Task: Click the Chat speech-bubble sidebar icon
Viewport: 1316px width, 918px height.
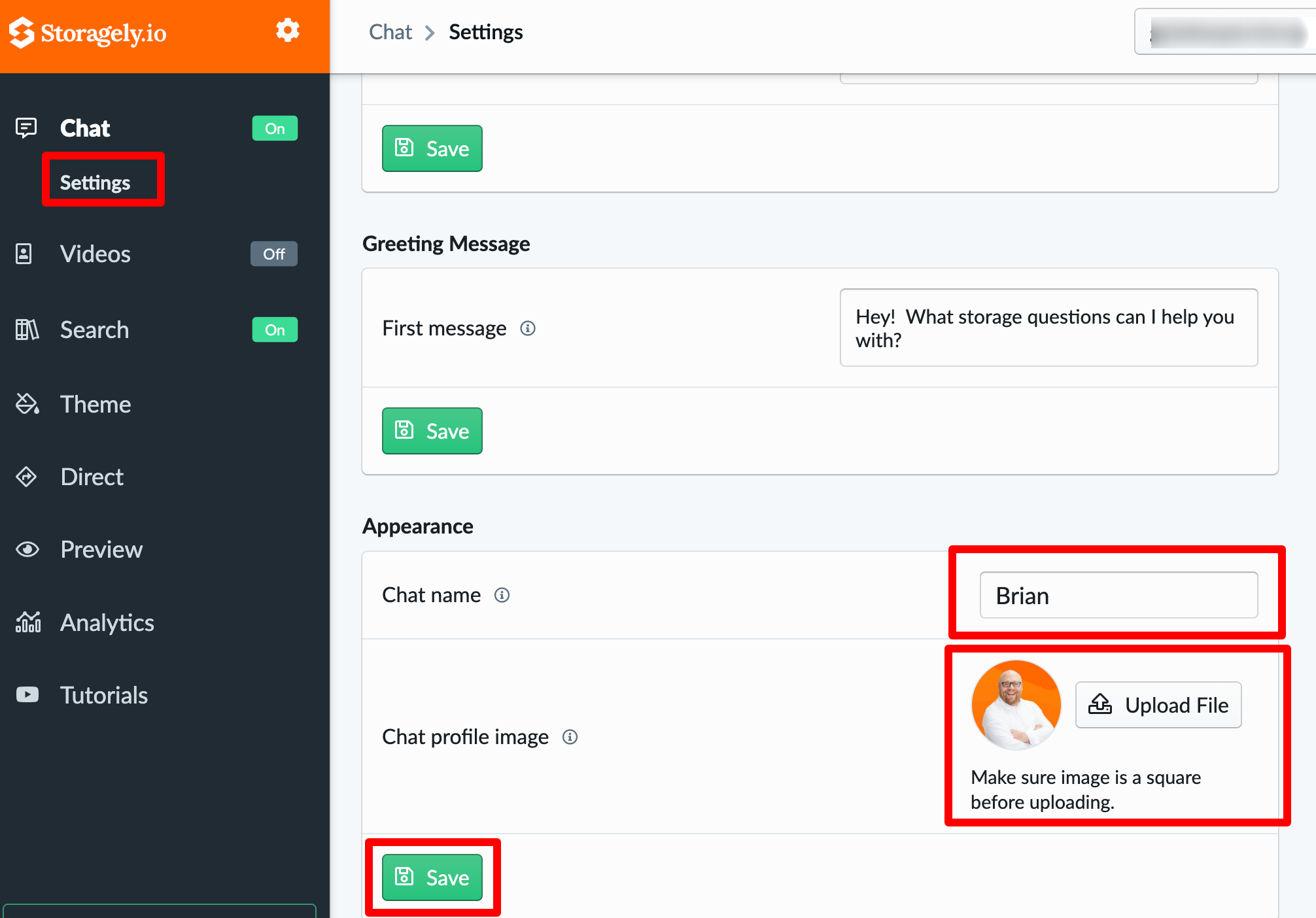Action: [26, 127]
